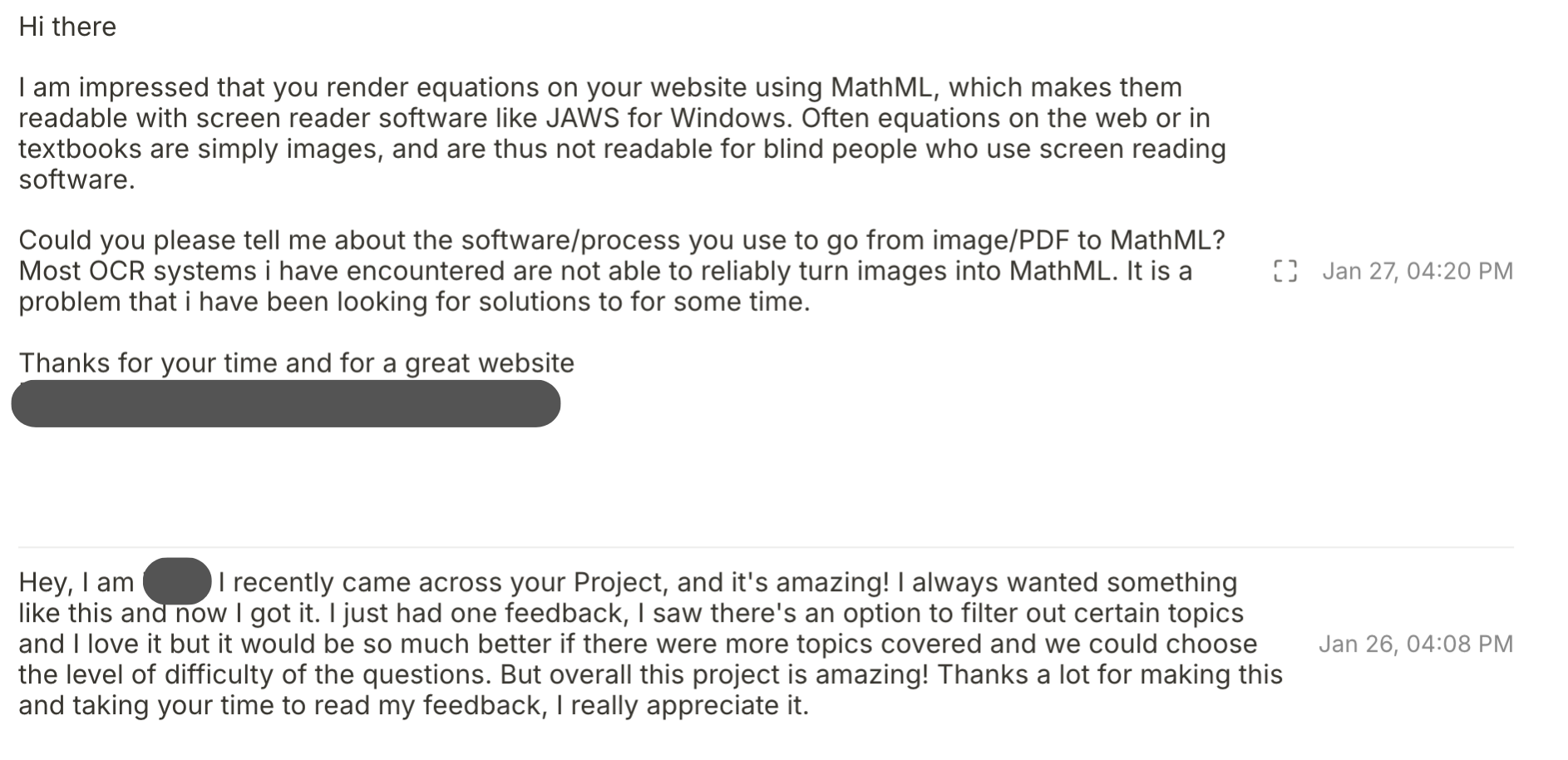The width and height of the screenshot is (1568, 760).
Task: Select the redacted signature under the first message
Action: tap(285, 404)
